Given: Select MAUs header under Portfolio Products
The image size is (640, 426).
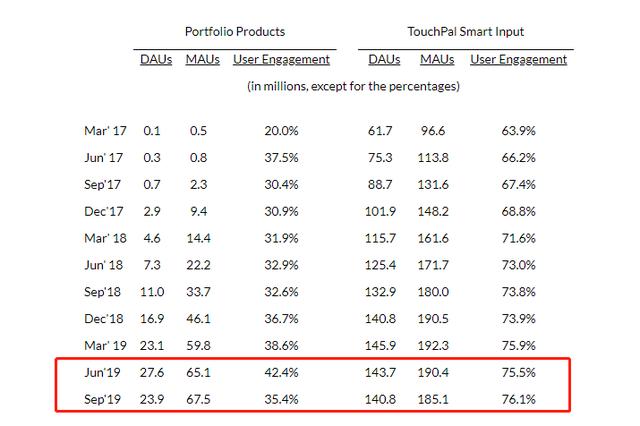Looking at the screenshot, I should pos(204,60).
